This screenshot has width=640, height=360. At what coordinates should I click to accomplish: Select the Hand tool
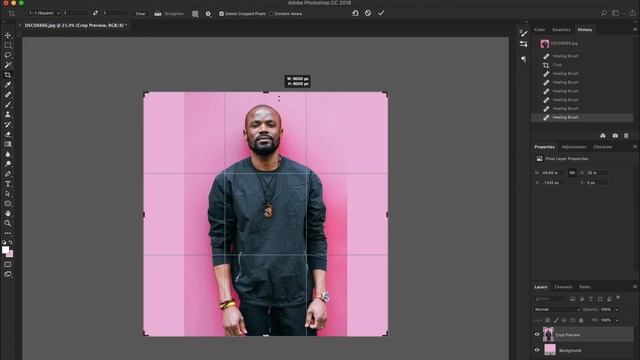(x=8, y=213)
